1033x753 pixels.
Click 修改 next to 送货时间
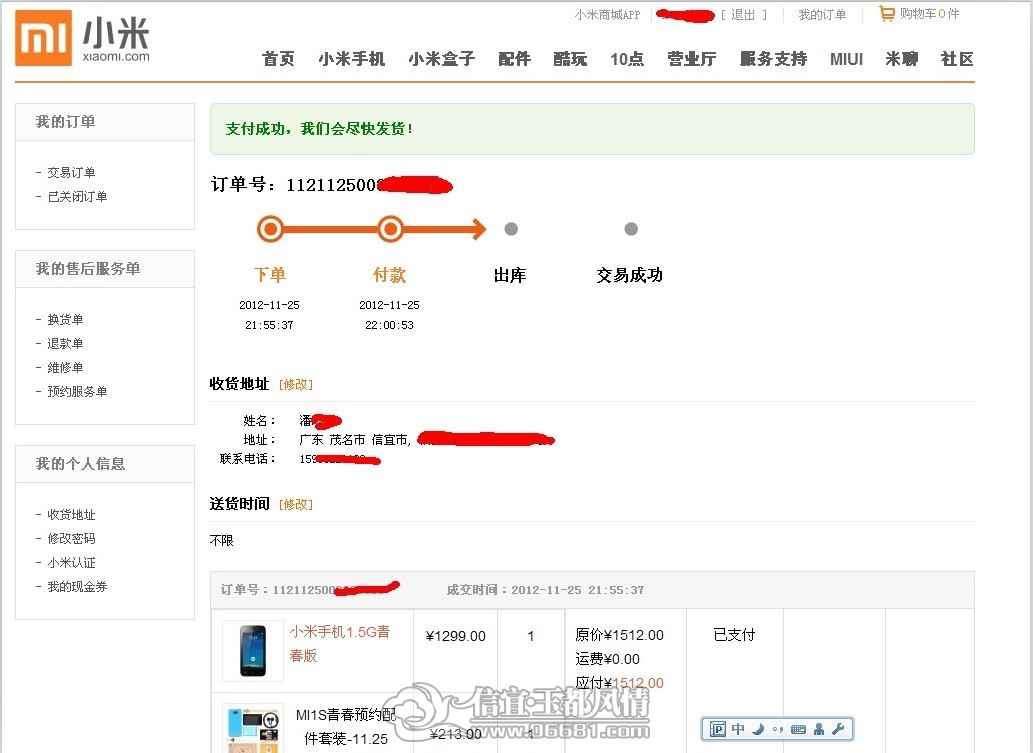(x=296, y=504)
